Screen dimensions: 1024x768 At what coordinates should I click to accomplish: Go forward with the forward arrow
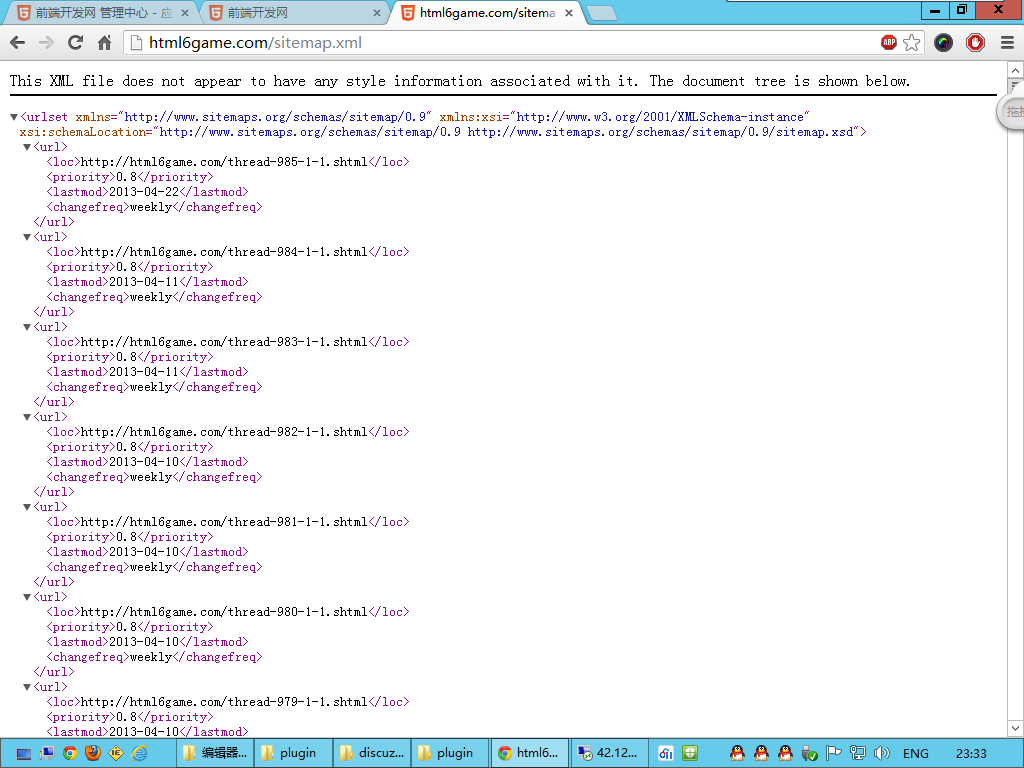[x=46, y=43]
